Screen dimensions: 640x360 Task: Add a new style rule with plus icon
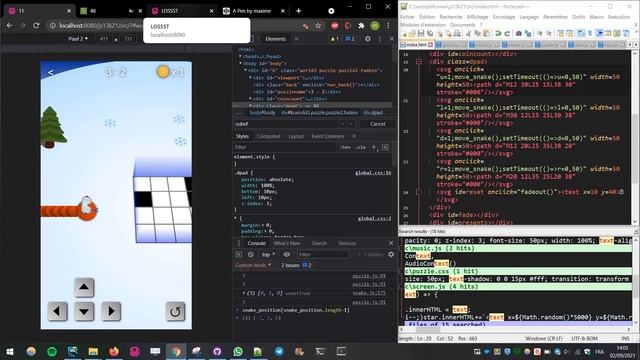(373, 147)
